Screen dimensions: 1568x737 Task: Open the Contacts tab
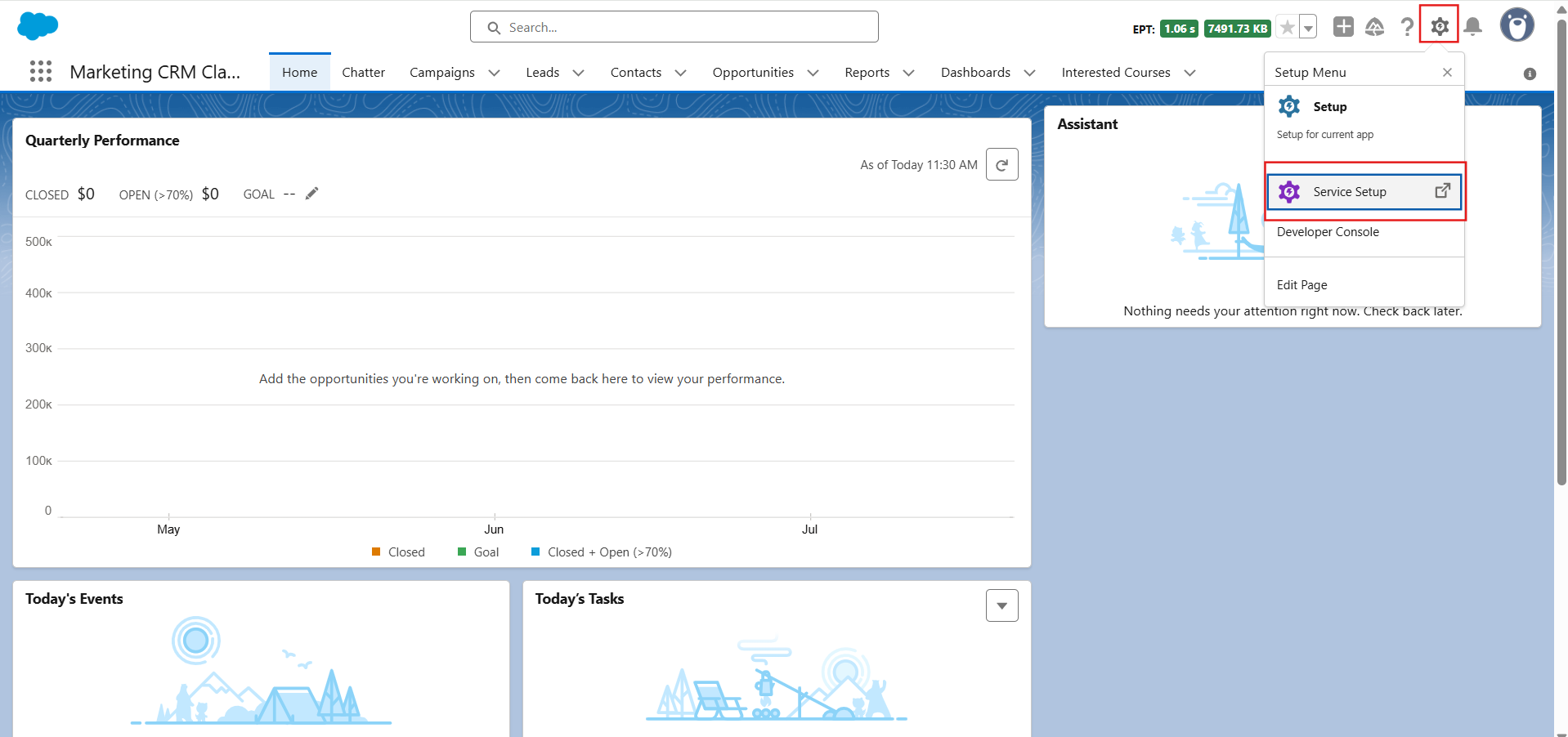636,73
